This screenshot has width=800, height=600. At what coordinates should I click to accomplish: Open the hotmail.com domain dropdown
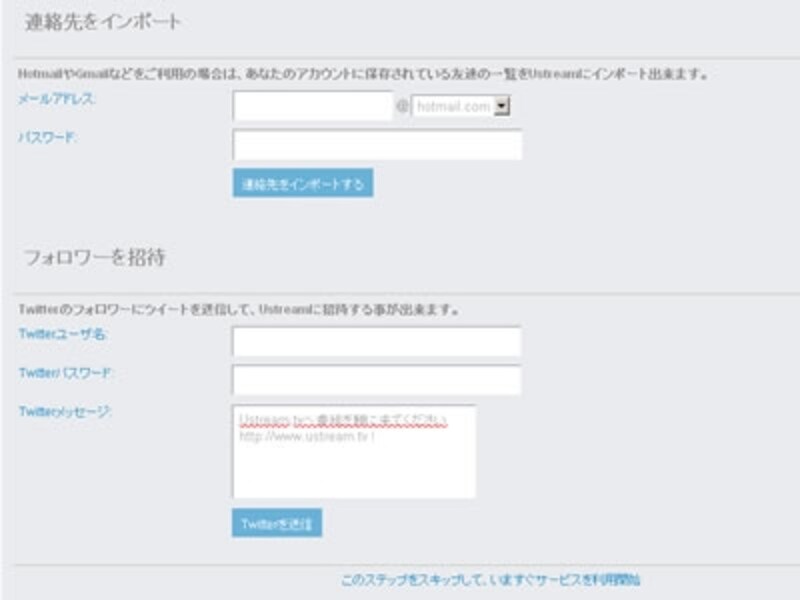coord(461,106)
